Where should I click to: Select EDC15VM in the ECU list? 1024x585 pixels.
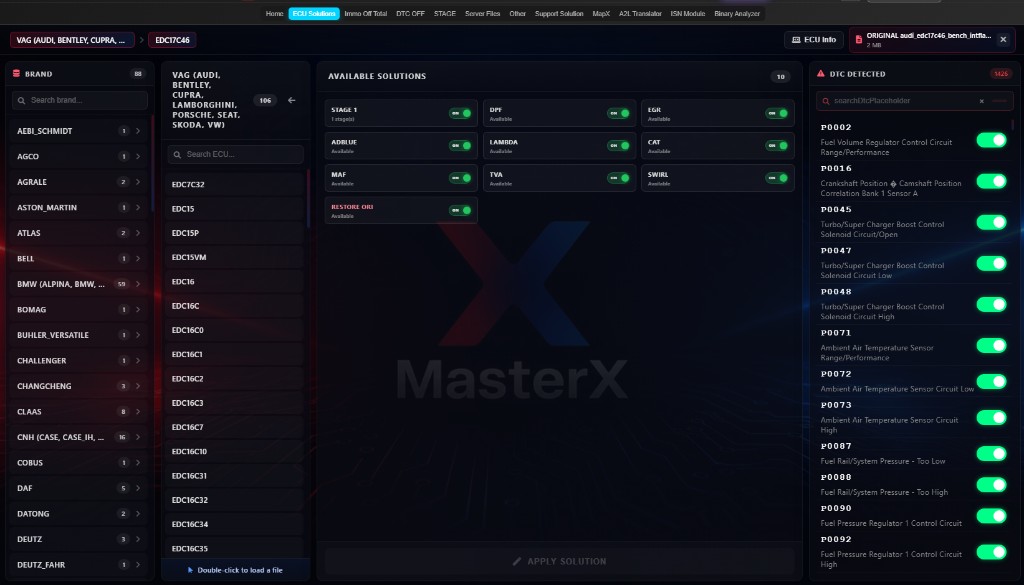click(x=235, y=257)
